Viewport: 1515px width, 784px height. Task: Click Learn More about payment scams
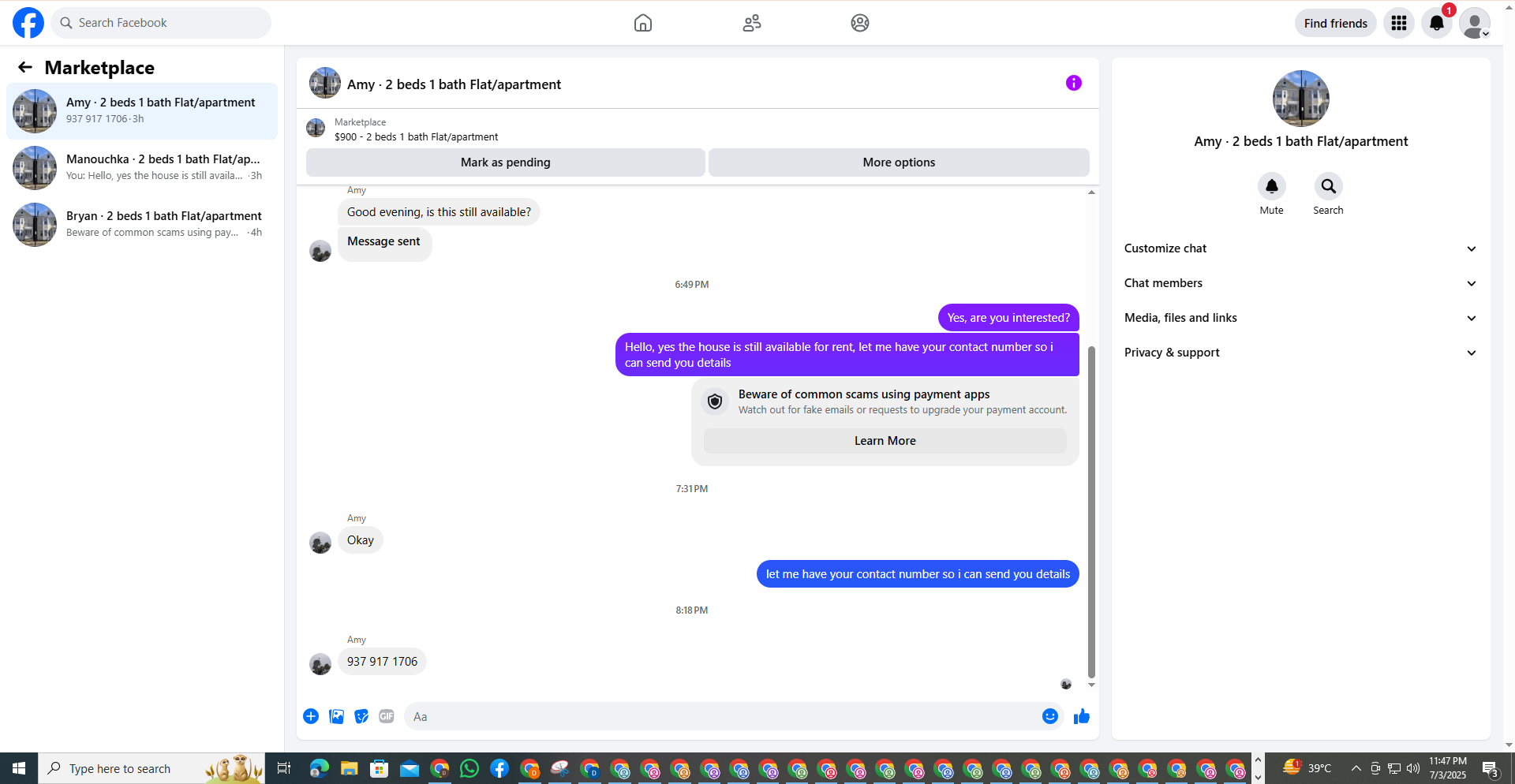(885, 441)
